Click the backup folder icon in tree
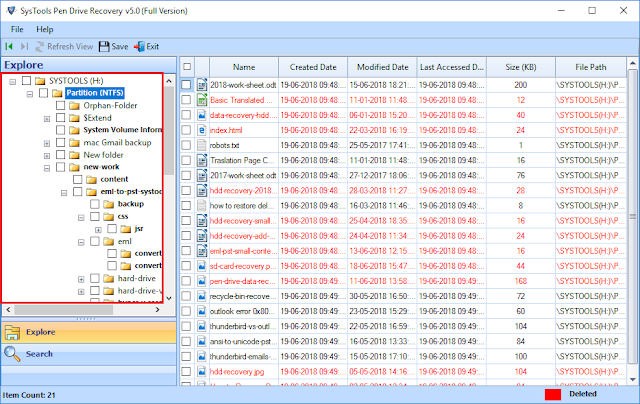The height and width of the screenshot is (404, 640). coord(109,204)
